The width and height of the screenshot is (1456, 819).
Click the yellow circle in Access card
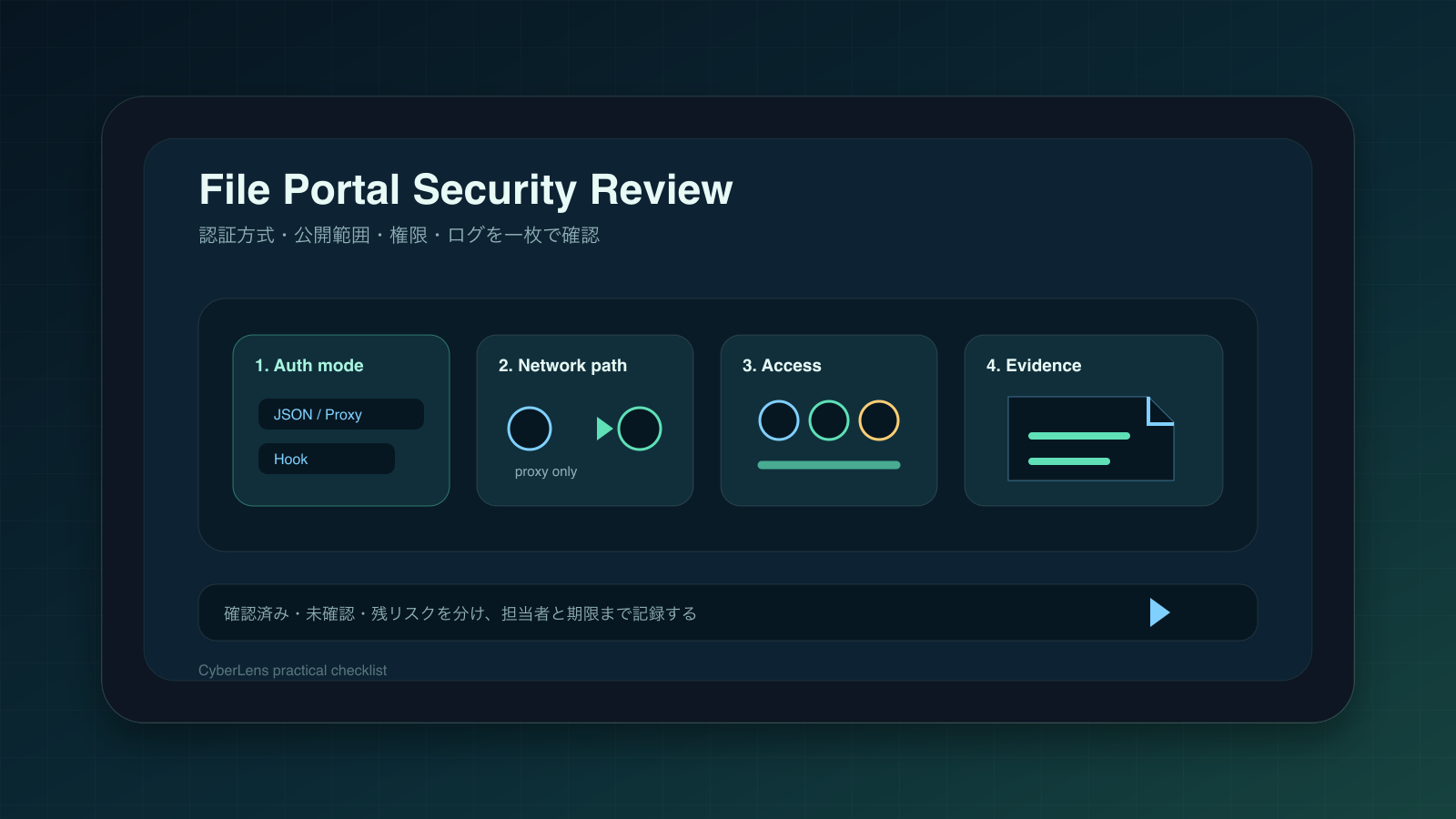coord(879,420)
